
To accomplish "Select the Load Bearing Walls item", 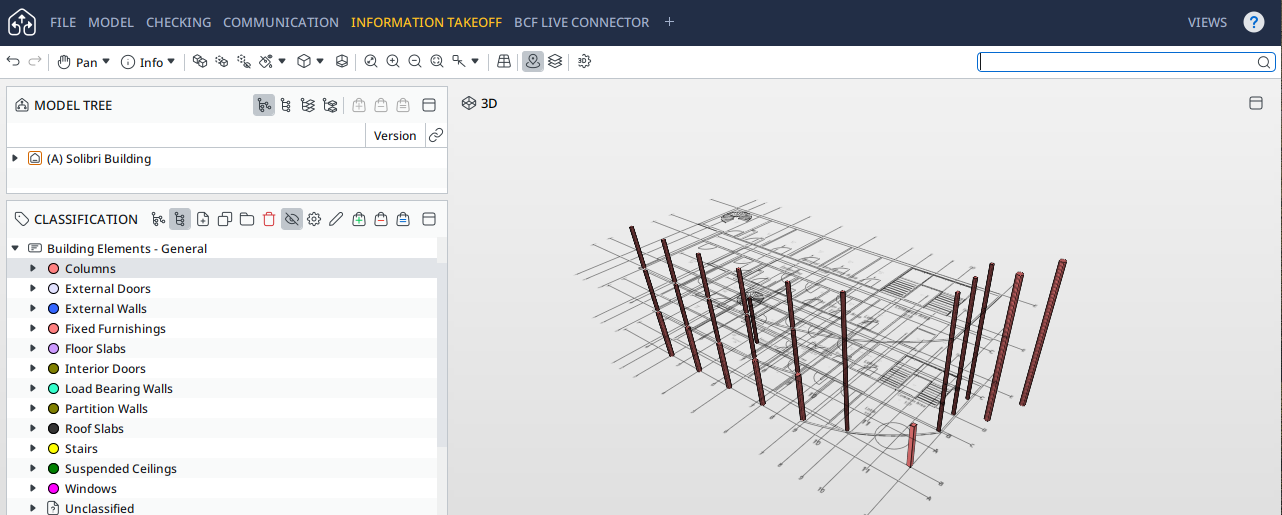I will (119, 388).
